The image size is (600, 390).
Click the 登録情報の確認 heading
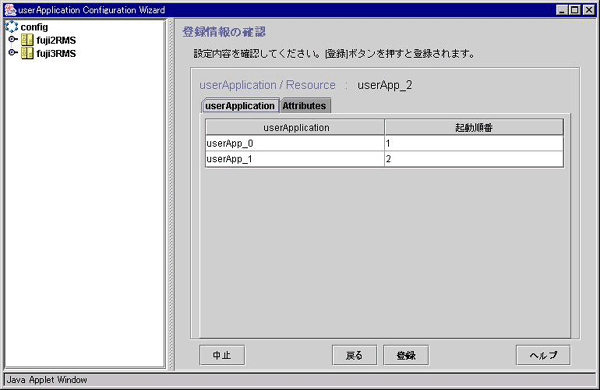pyautogui.click(x=224, y=32)
